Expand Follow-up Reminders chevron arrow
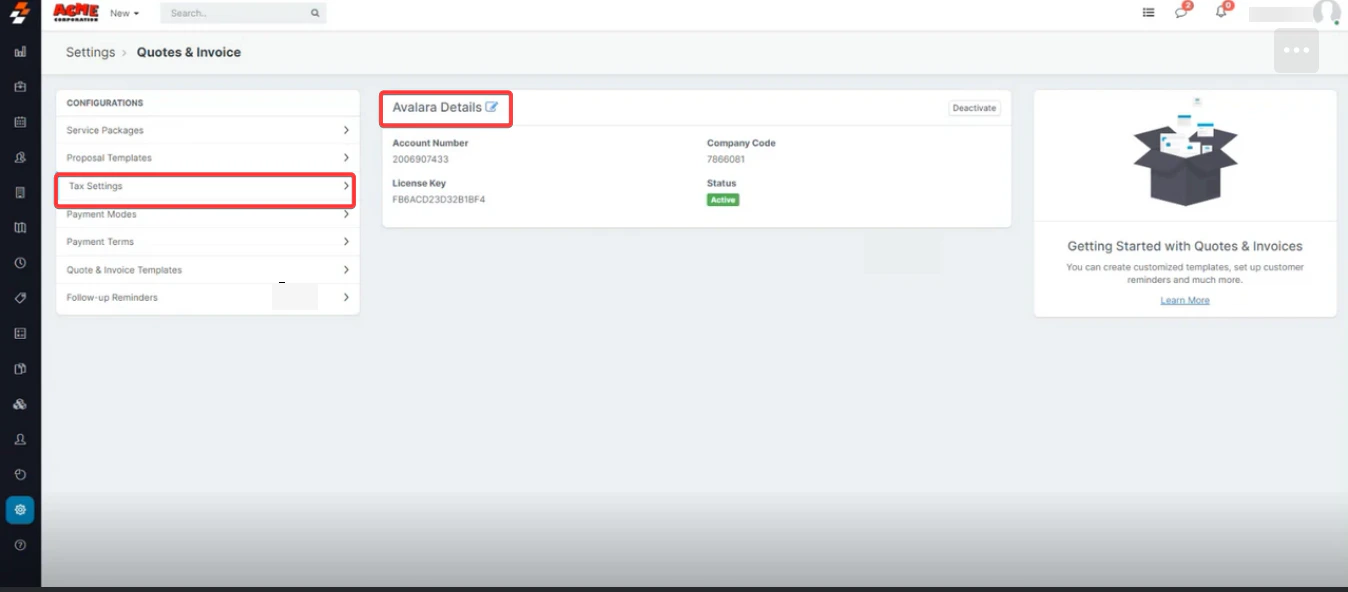Screen dimensions: 1348x592 [346, 298]
